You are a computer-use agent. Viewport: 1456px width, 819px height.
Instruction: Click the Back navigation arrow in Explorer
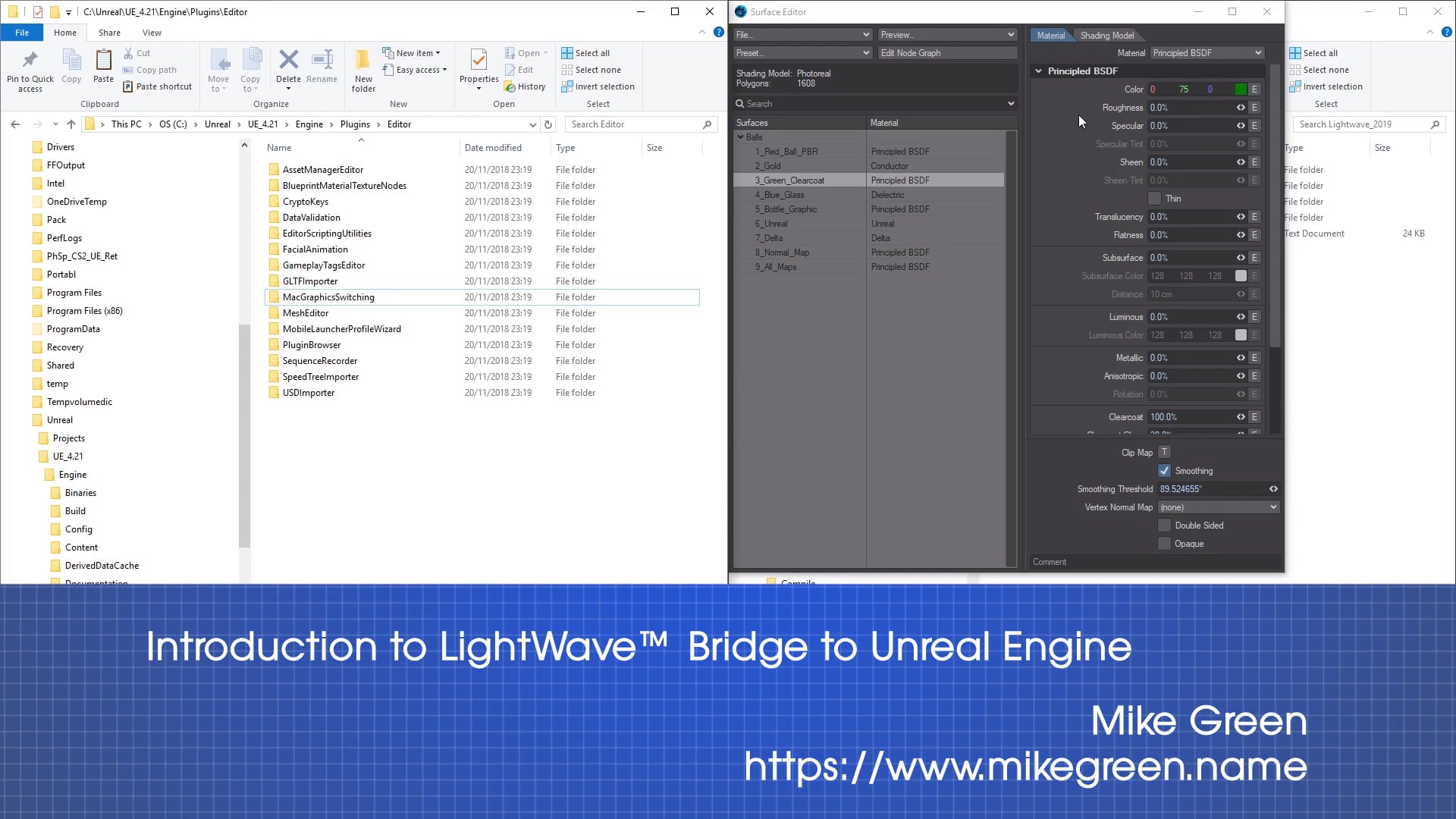[x=15, y=124]
